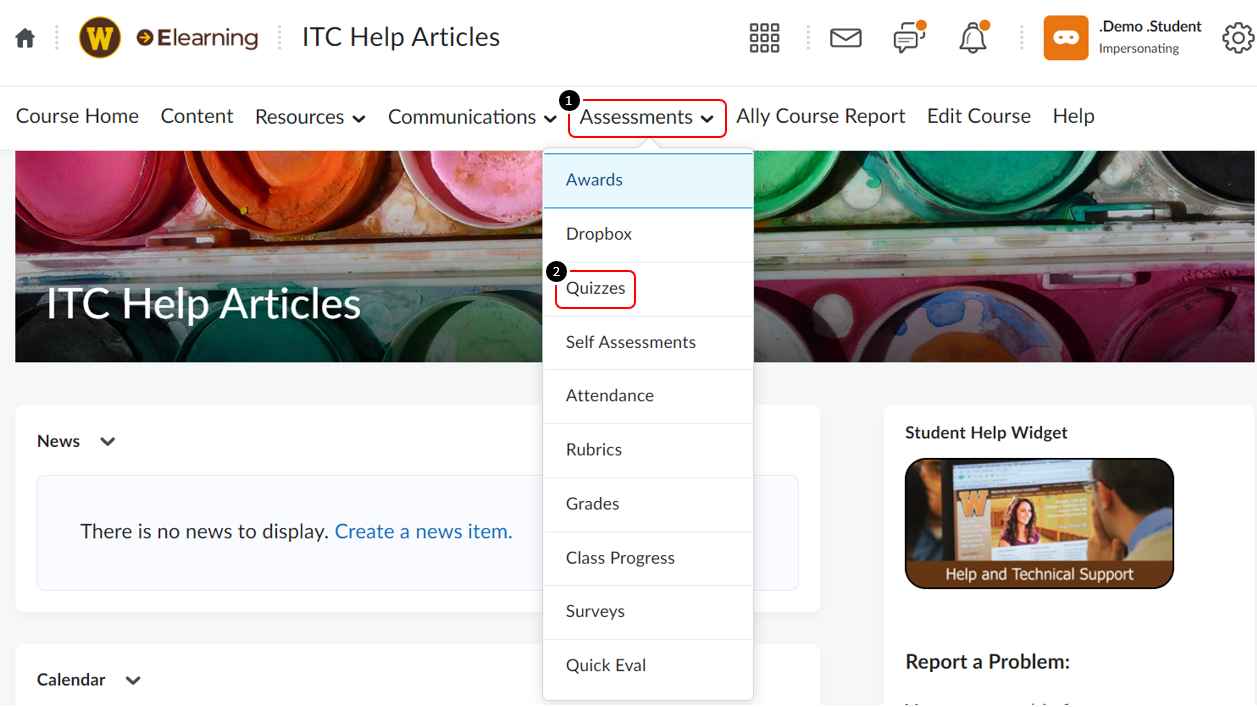Navigate to Ally Course Report

click(x=820, y=116)
